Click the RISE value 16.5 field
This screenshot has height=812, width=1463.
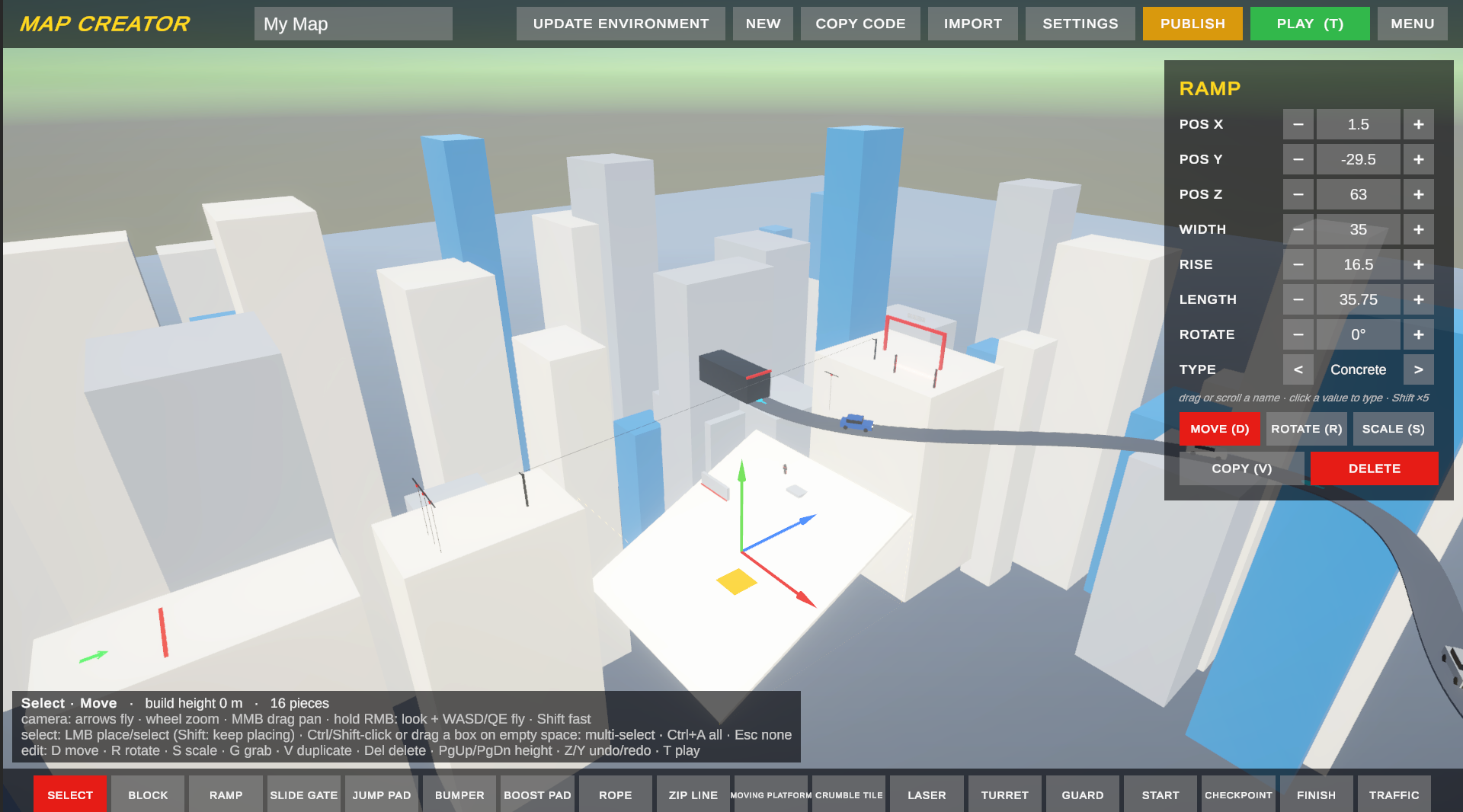click(1358, 264)
